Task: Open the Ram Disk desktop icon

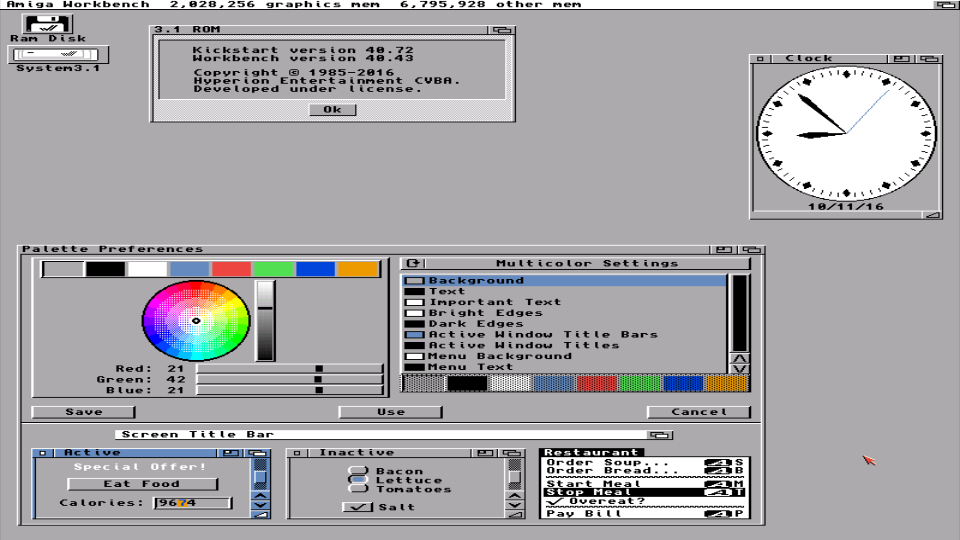Action: pyautogui.click(x=35, y=26)
